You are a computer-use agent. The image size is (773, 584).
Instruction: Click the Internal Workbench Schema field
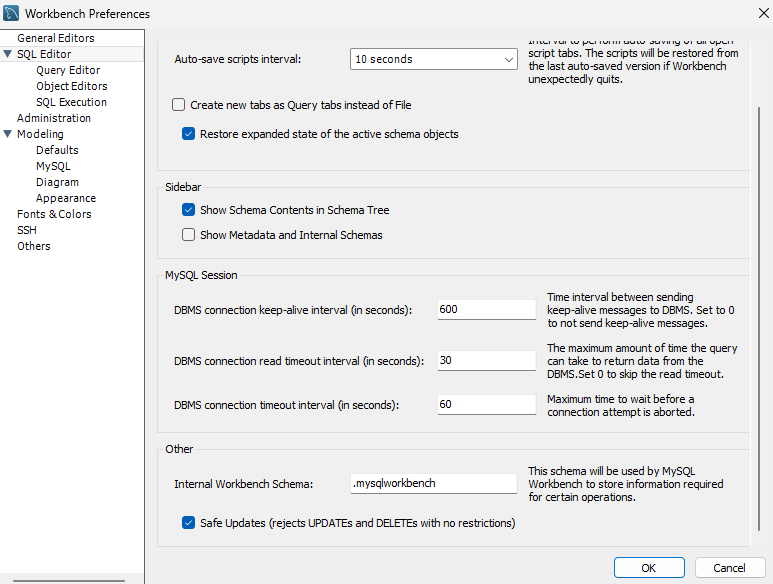(x=434, y=483)
